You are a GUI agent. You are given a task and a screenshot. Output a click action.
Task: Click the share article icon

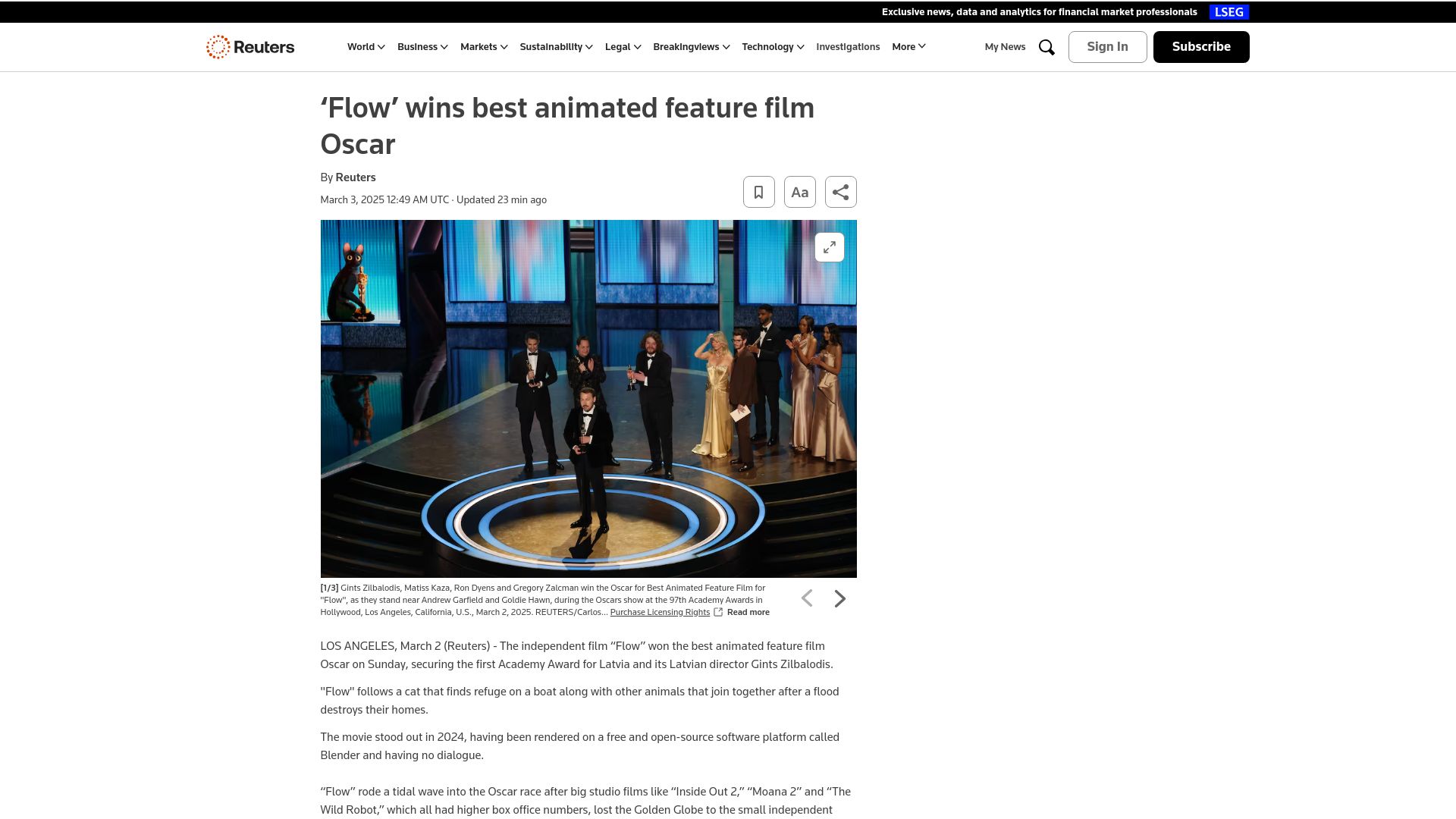tap(840, 192)
